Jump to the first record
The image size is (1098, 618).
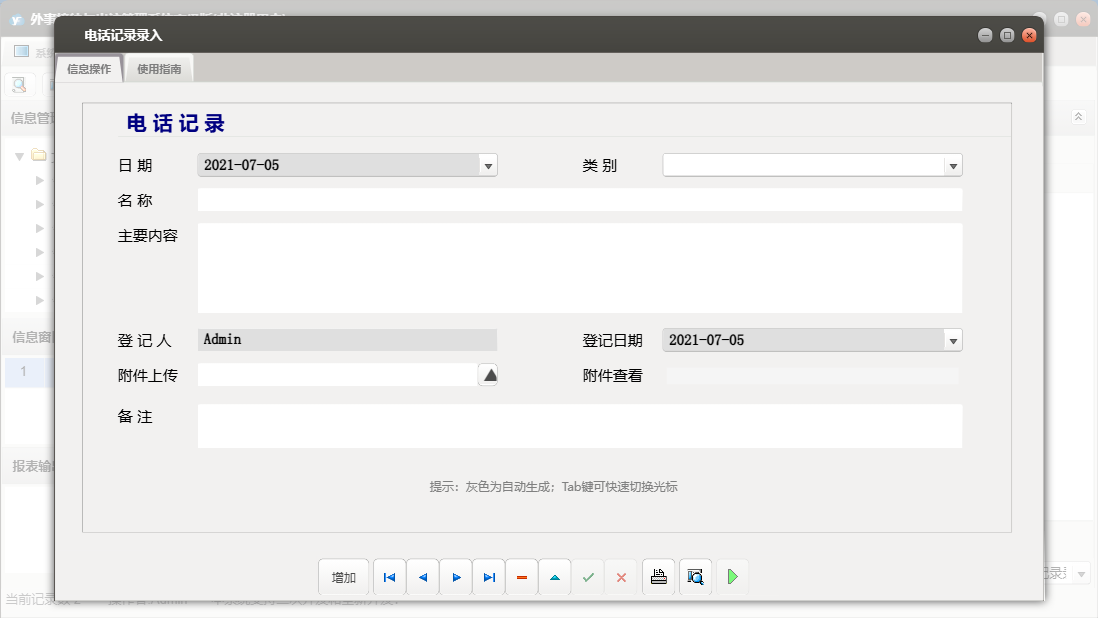click(389, 577)
